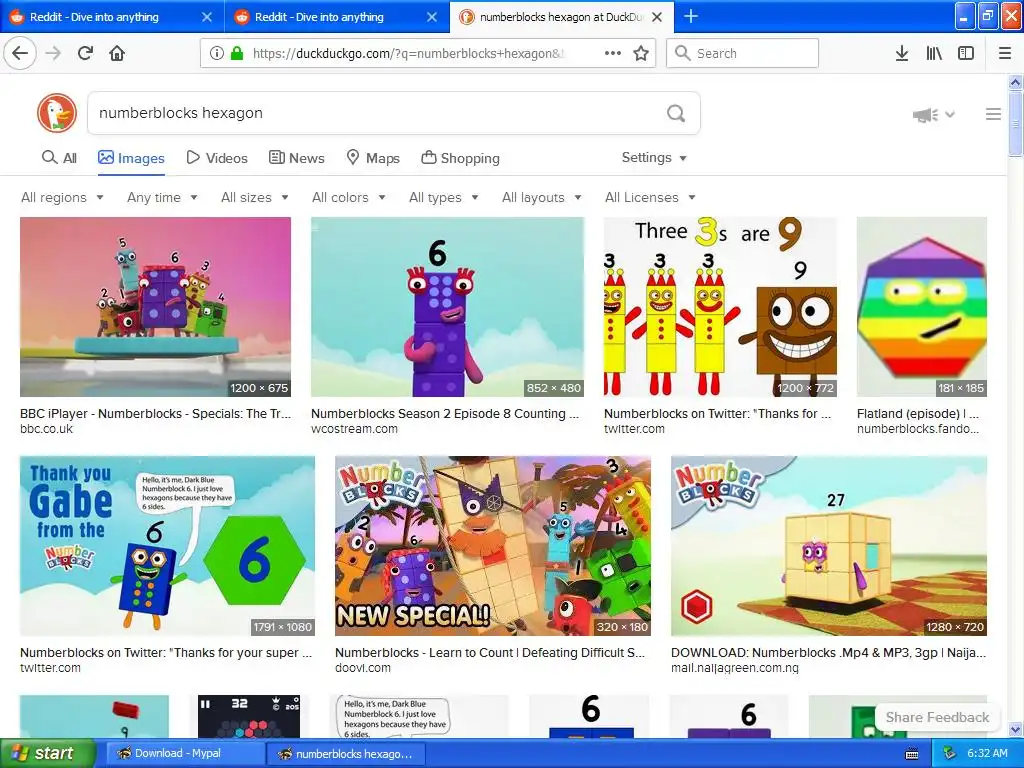Close the numberblocks hexagon tab
Image resolution: width=1024 pixels, height=768 pixels.
[x=657, y=17]
